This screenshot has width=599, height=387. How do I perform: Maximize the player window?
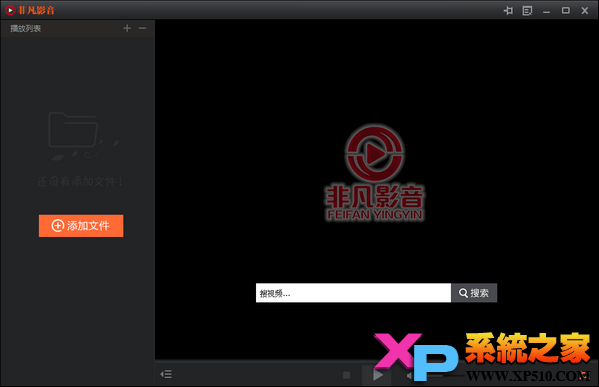pyautogui.click(x=565, y=11)
